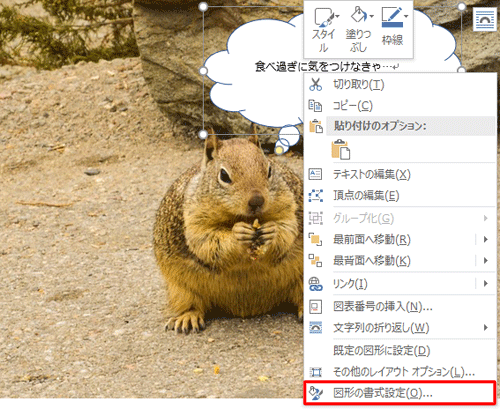Viewport: 500px width, 409px height.
Task: Click the 最前面へ移動 bring front icon
Action: pos(315,239)
